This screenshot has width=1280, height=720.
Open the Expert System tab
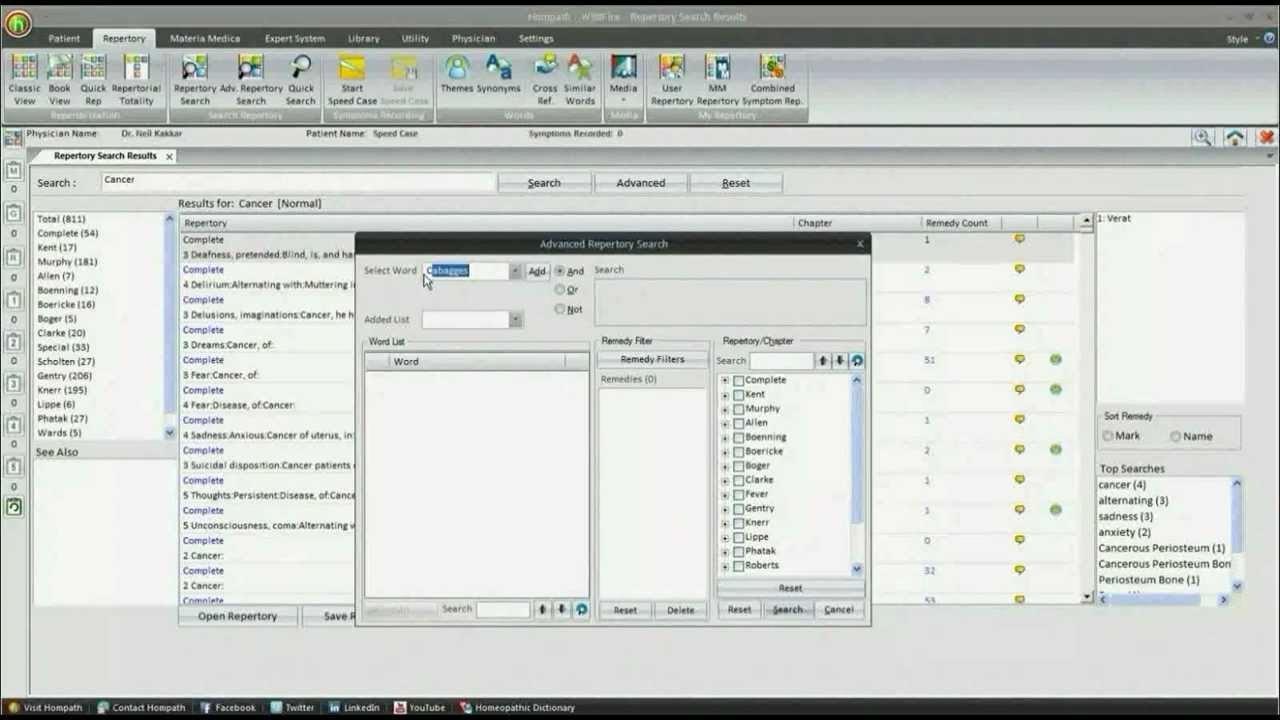point(294,38)
